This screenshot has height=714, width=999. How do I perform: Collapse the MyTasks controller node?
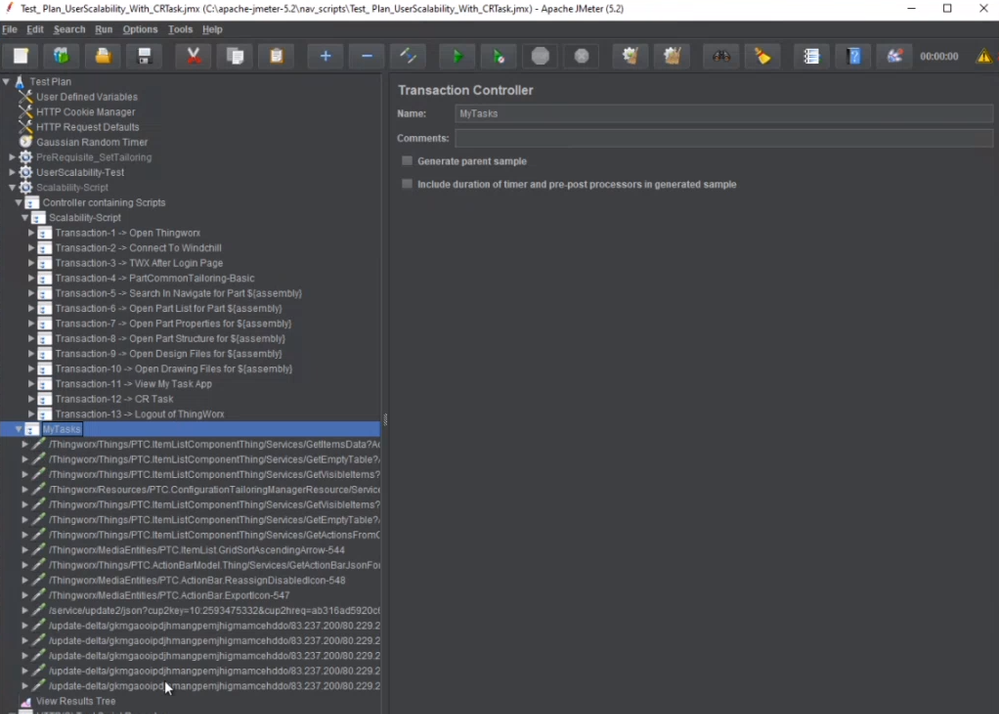[x=18, y=429]
